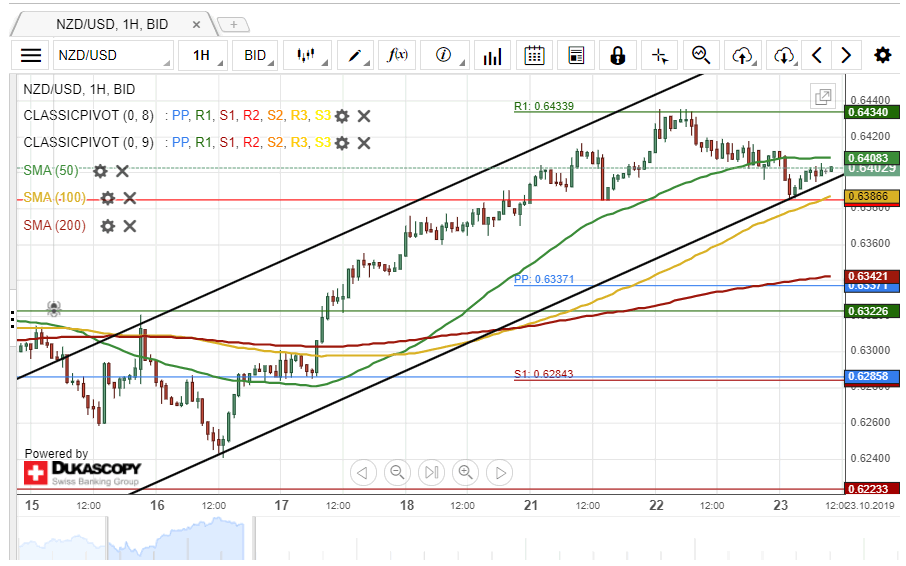This screenshot has height=566, width=906.
Task: Open chart settings gear in toolbar
Action: pos(882,56)
